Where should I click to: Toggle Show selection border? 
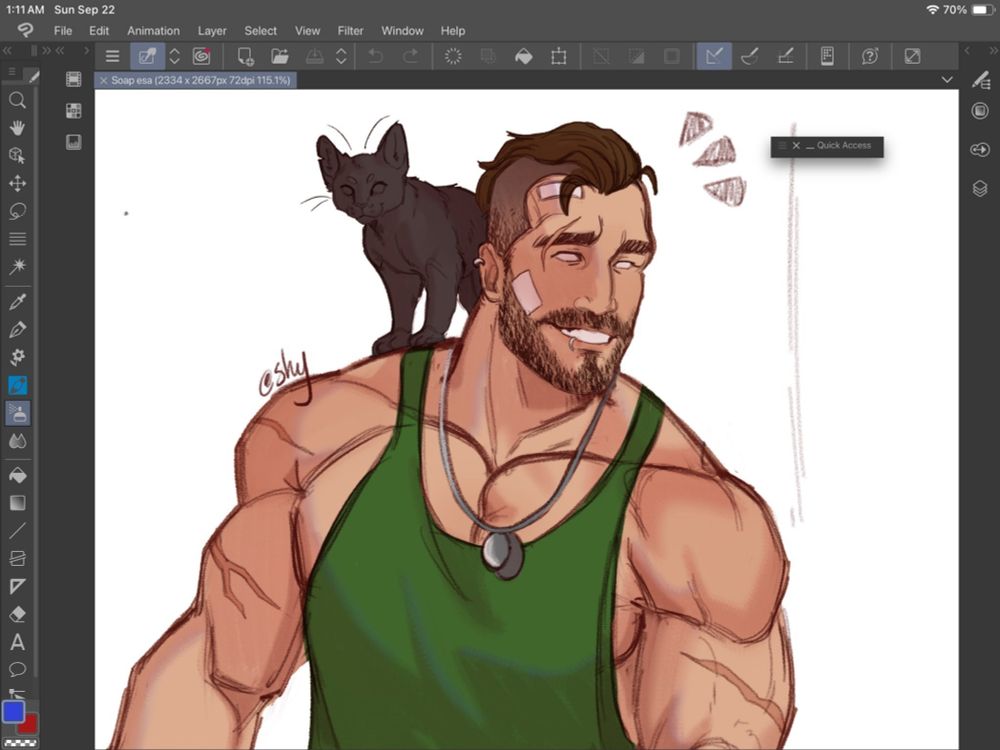[x=672, y=56]
